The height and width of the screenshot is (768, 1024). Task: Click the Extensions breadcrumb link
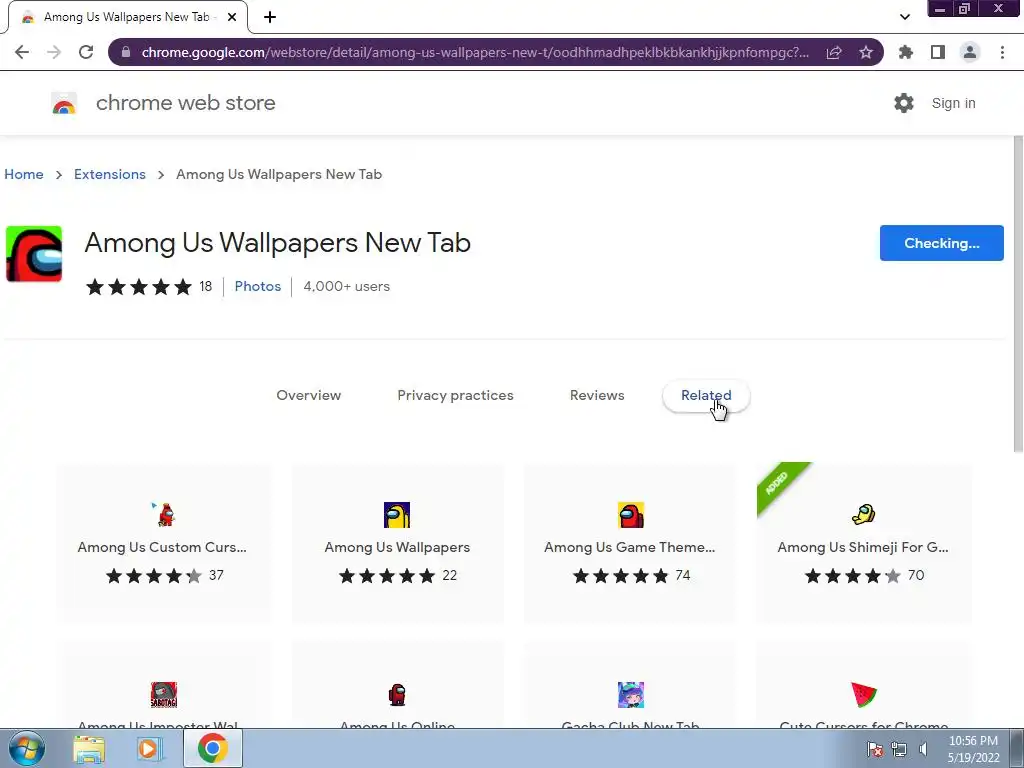(x=110, y=174)
